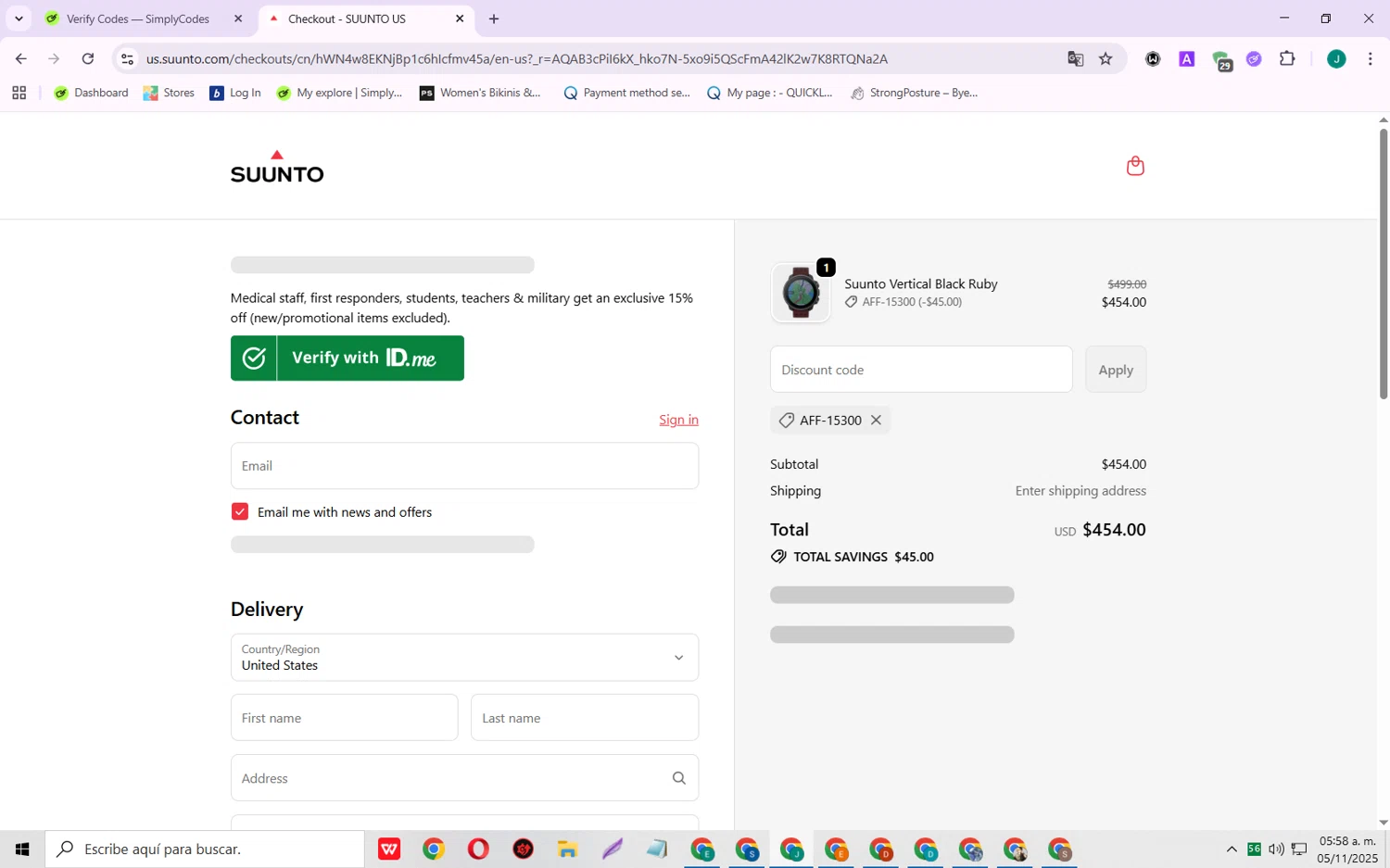The width and height of the screenshot is (1390, 868).
Task: Click the browser forward arrow
Action: point(54,58)
